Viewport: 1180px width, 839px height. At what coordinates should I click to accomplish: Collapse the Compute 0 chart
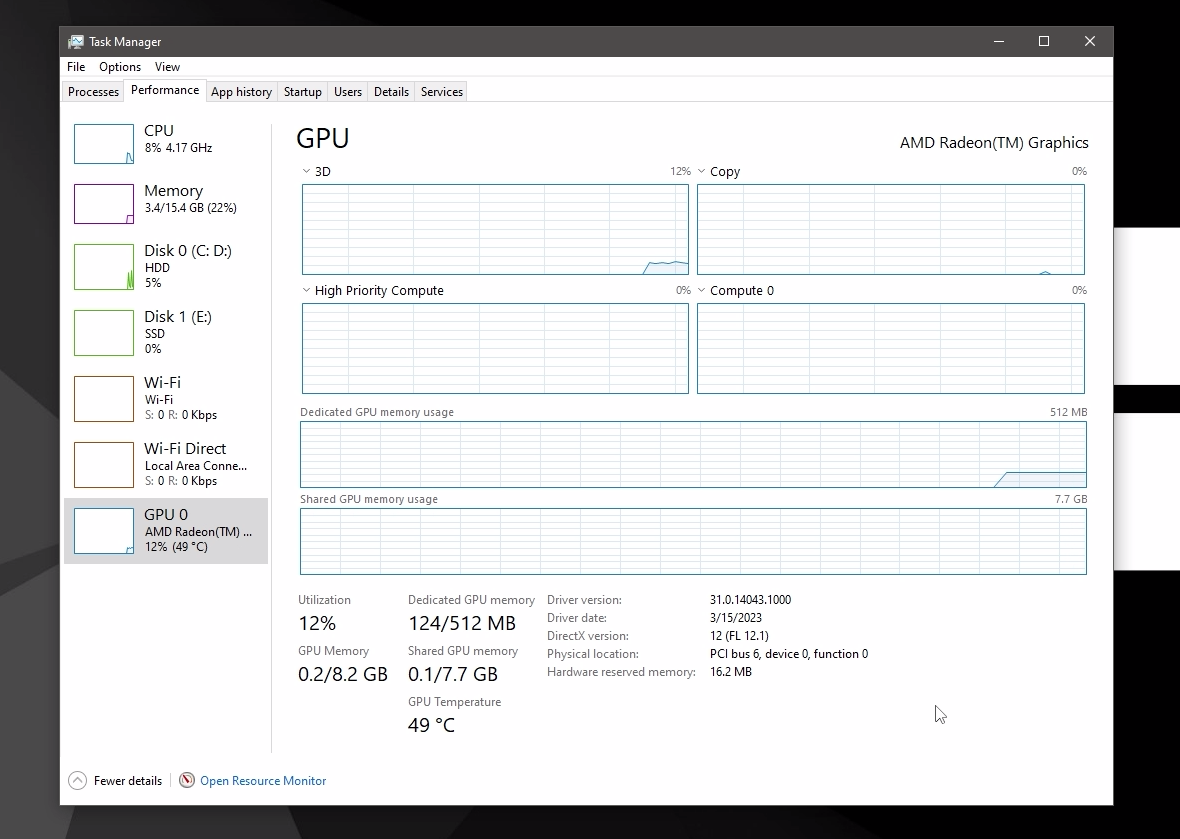point(701,290)
